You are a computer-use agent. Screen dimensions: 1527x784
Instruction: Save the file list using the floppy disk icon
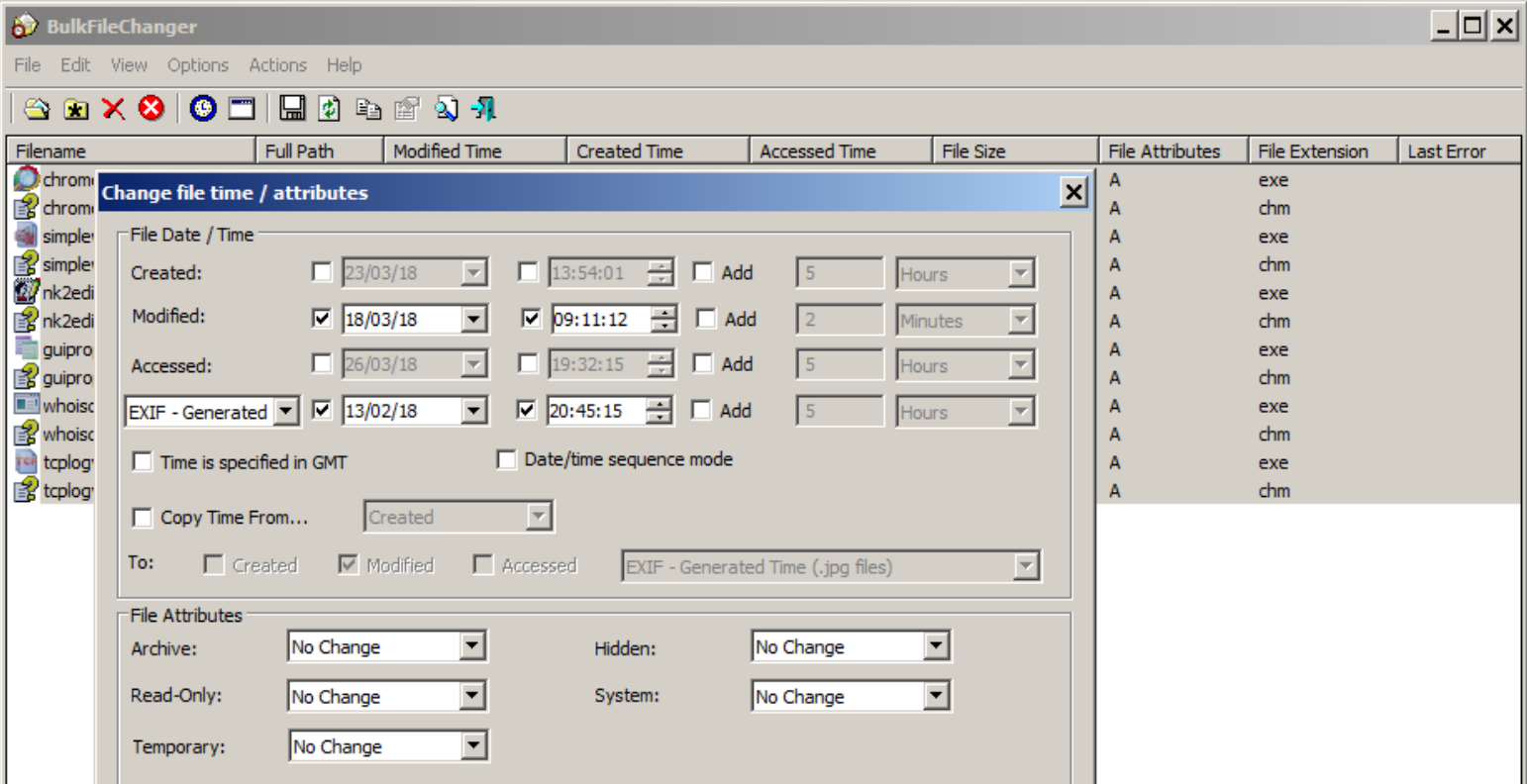(x=292, y=109)
